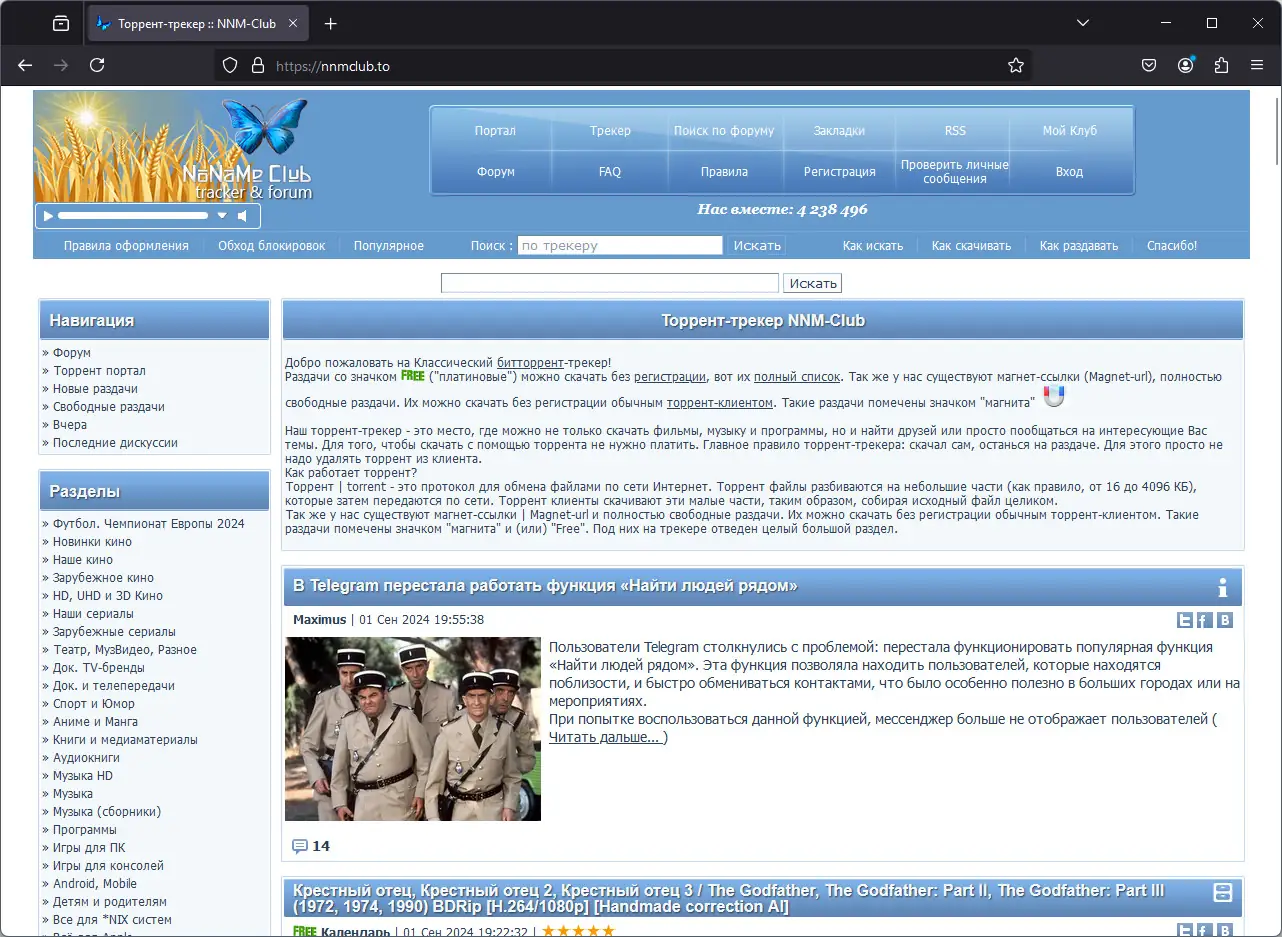This screenshot has width=1282, height=937.
Task: Open the Портал menu item
Action: tap(495, 131)
